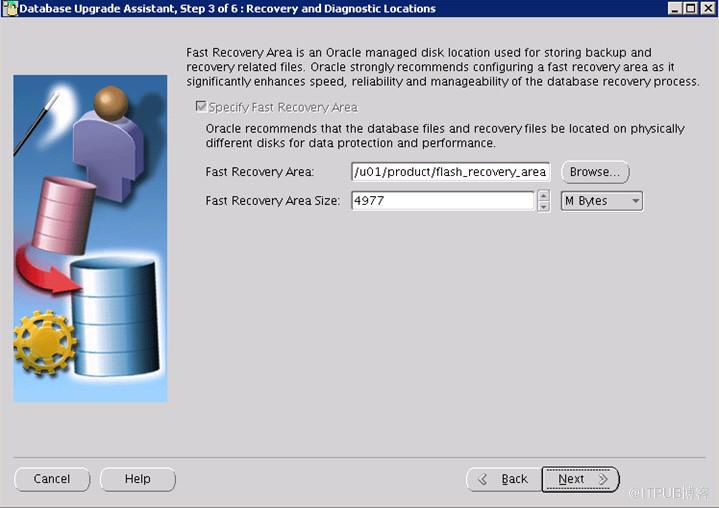Decrease recovery area size with down arrow
719x508 pixels.
543,206
